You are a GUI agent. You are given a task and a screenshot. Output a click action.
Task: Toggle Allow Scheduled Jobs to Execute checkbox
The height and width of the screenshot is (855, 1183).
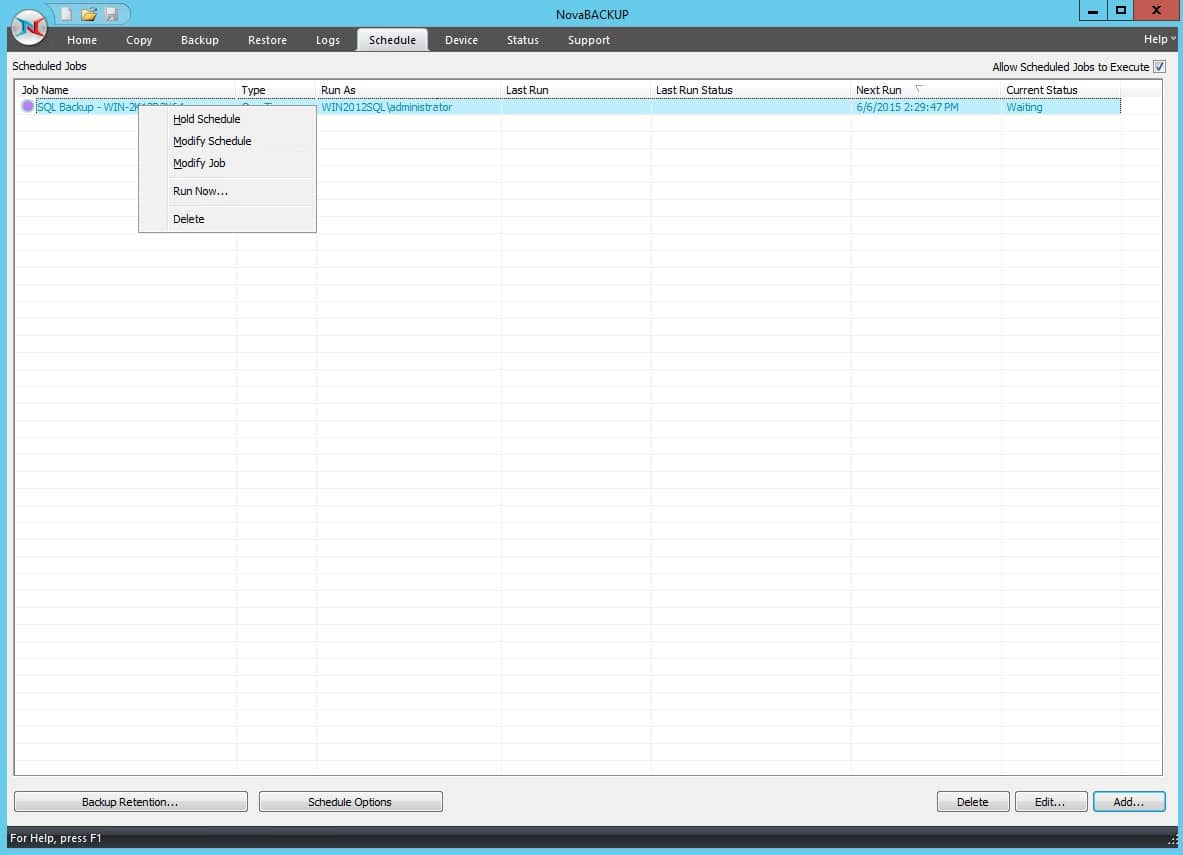click(x=1160, y=66)
